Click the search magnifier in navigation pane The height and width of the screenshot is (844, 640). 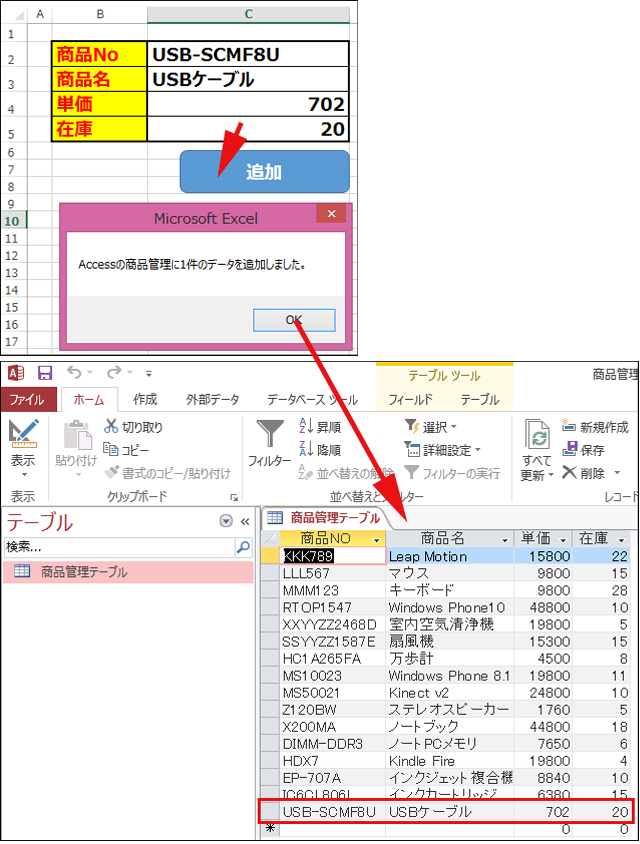(242, 547)
